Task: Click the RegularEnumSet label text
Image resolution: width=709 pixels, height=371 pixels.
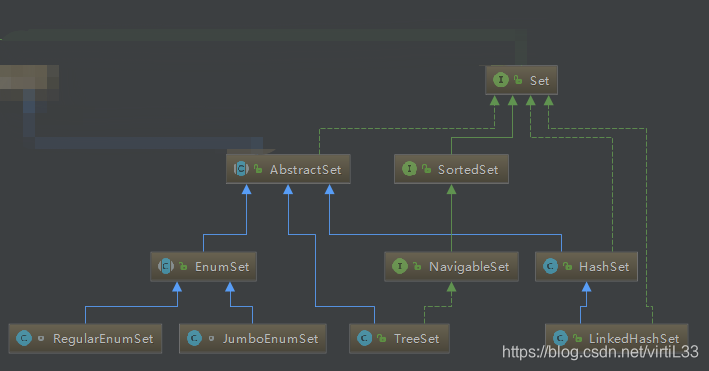Action: tap(103, 339)
